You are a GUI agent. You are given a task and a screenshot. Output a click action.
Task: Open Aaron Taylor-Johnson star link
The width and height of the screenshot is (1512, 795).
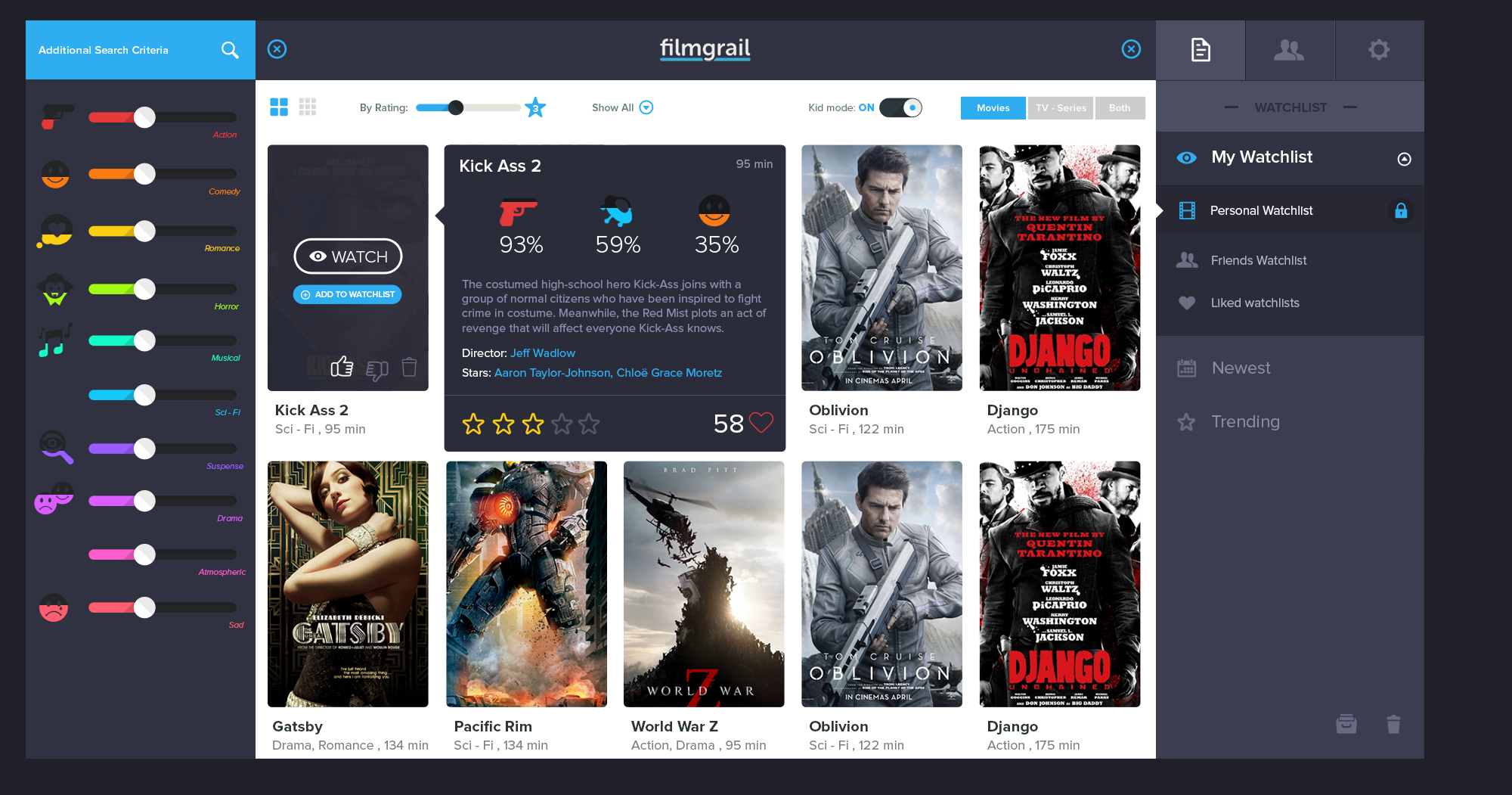[x=553, y=373]
